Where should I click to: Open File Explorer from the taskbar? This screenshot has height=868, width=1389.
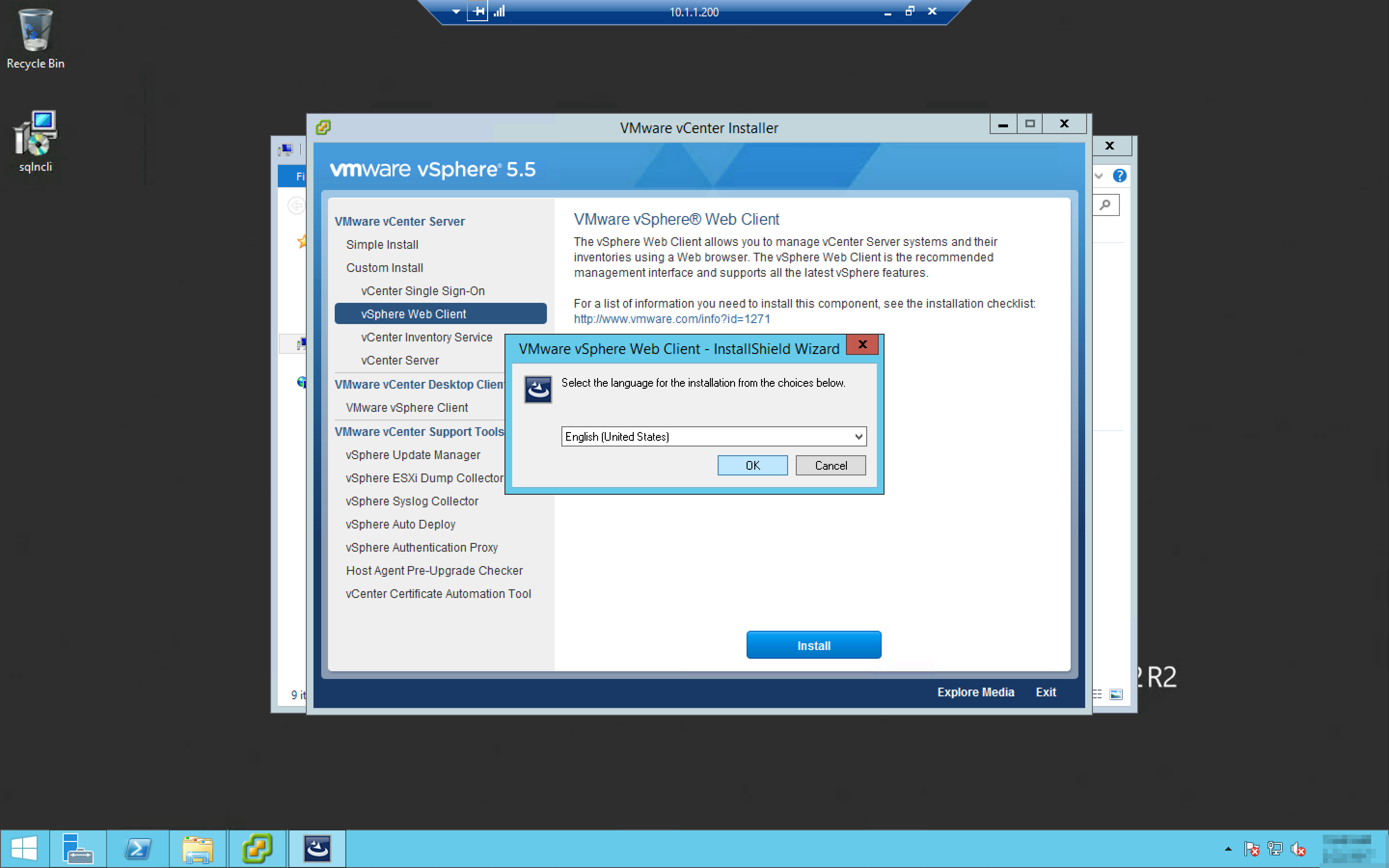click(197, 848)
